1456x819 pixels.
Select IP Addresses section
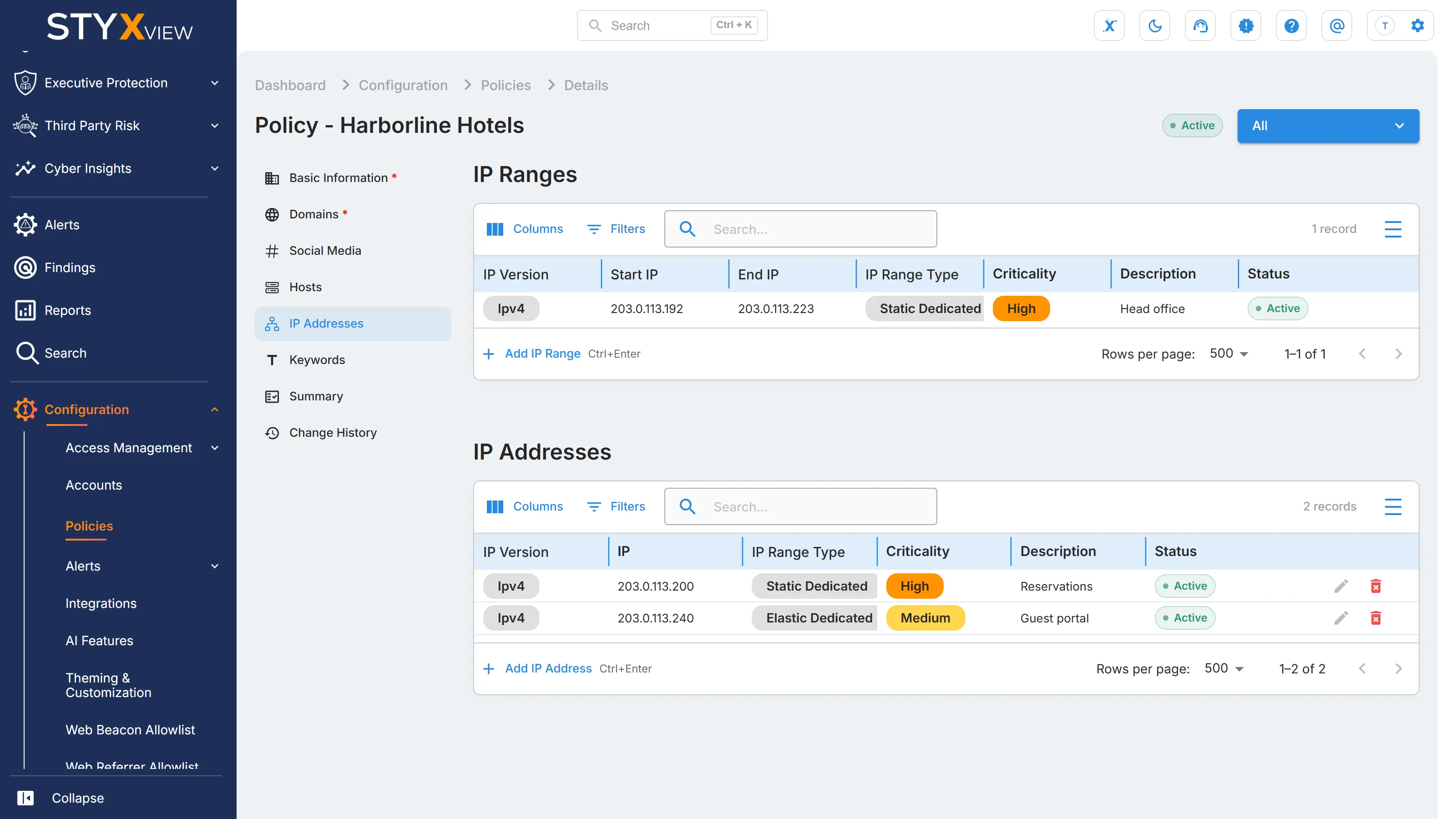(x=353, y=324)
